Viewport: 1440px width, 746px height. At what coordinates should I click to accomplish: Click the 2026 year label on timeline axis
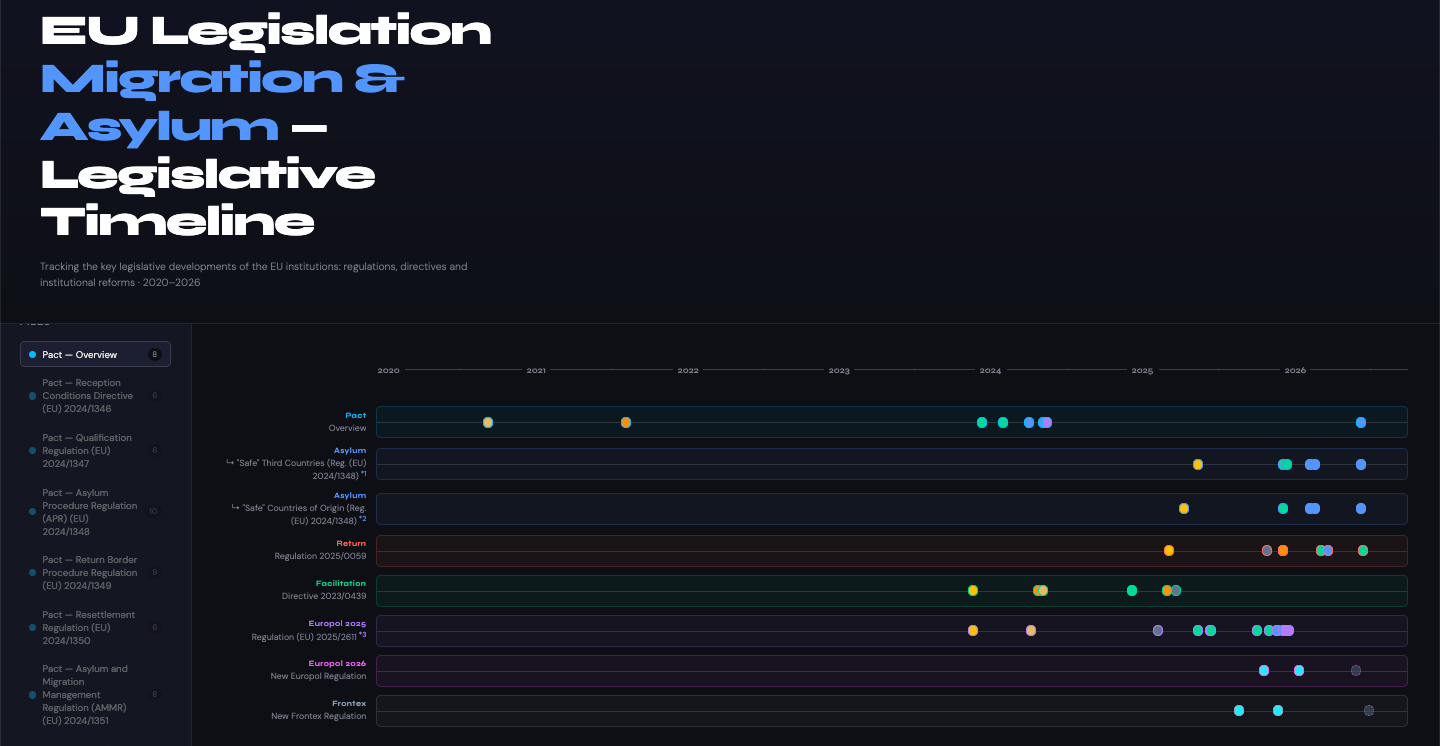click(1295, 371)
